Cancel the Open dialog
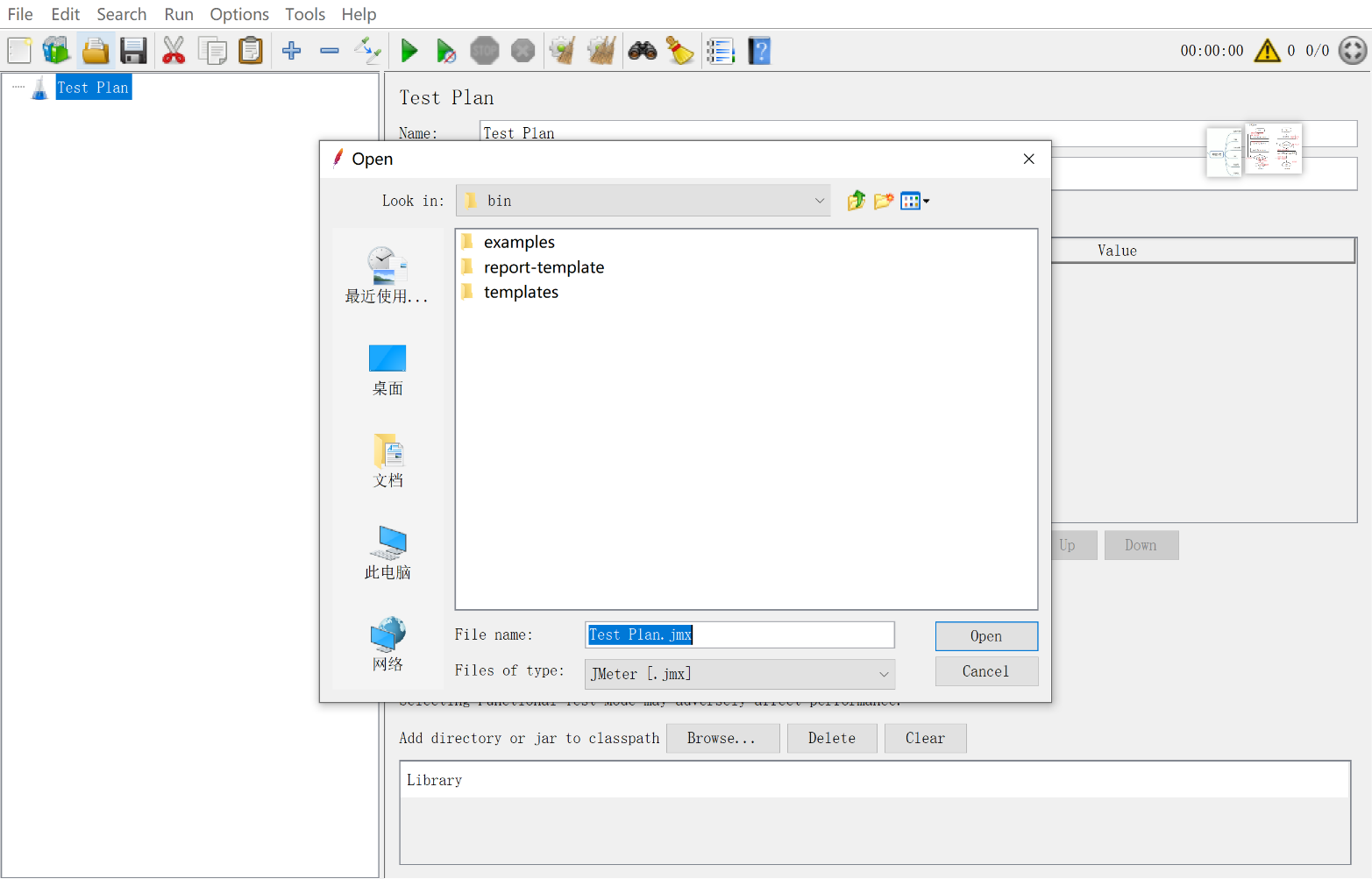Image resolution: width=1372 pixels, height=879 pixels. pyautogui.click(x=986, y=670)
